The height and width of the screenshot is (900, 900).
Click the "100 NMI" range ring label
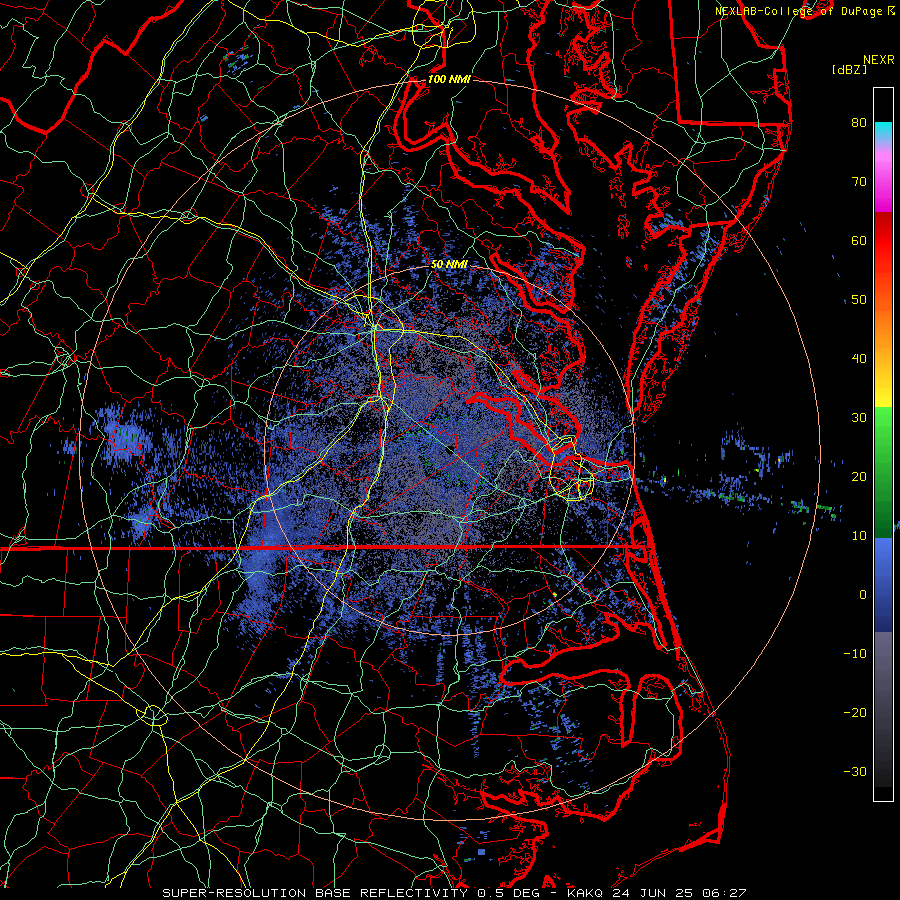pyautogui.click(x=449, y=79)
